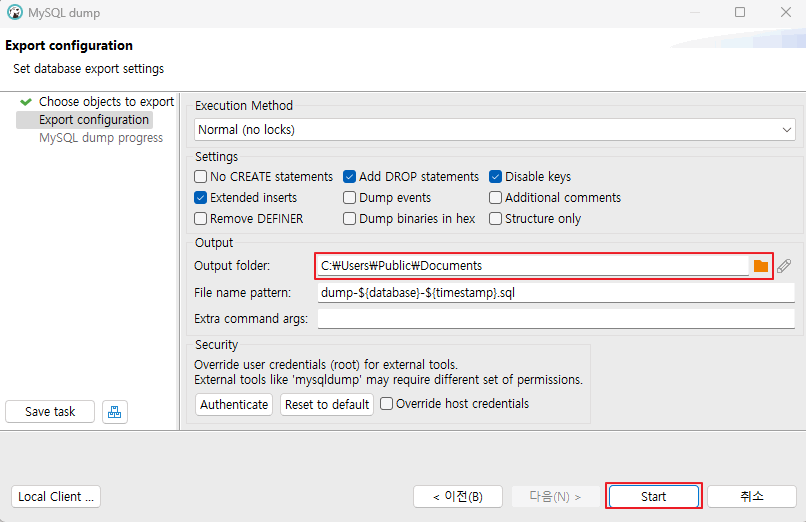
Task: Toggle Disable keys checkbox
Action: pyautogui.click(x=496, y=177)
